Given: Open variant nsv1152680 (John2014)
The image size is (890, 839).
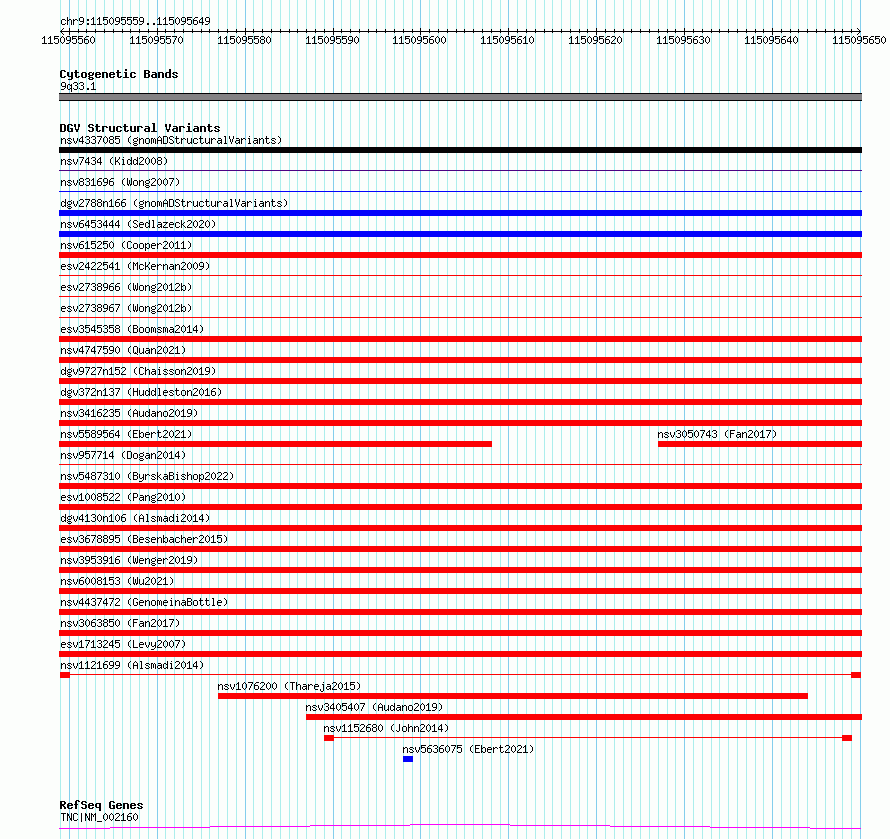Looking at the screenshot, I should [386, 728].
